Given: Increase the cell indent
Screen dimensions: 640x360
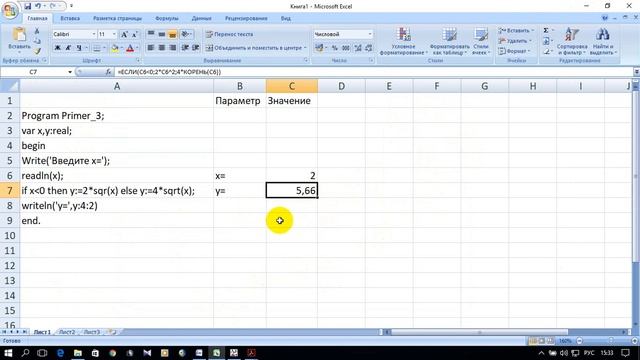Looking at the screenshot, I should pyautogui.click(x=196, y=48).
